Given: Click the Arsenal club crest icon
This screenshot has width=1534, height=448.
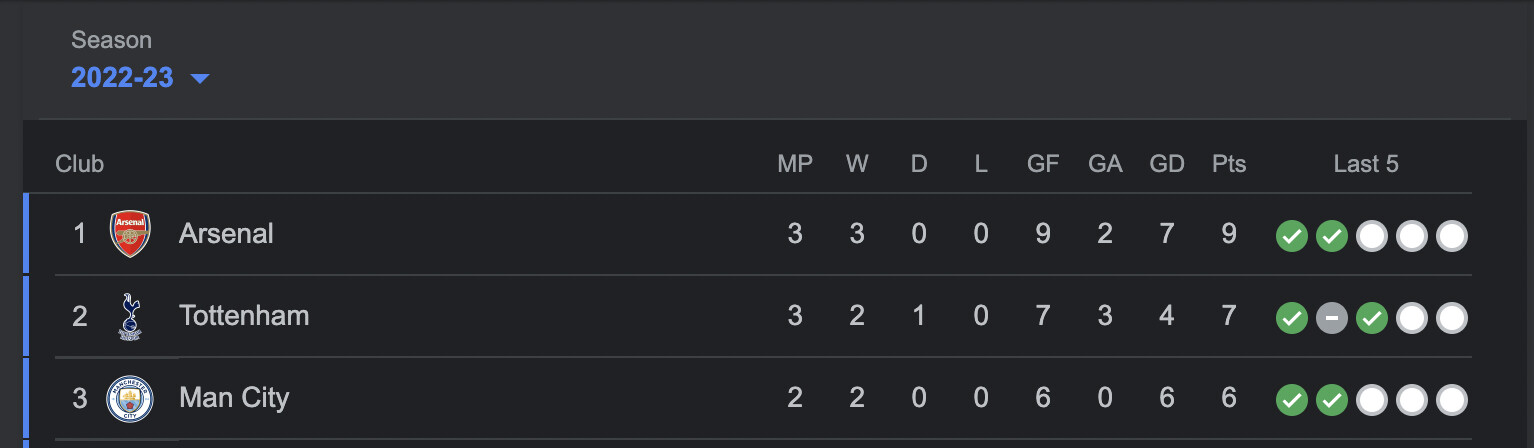Looking at the screenshot, I should pyautogui.click(x=130, y=234).
